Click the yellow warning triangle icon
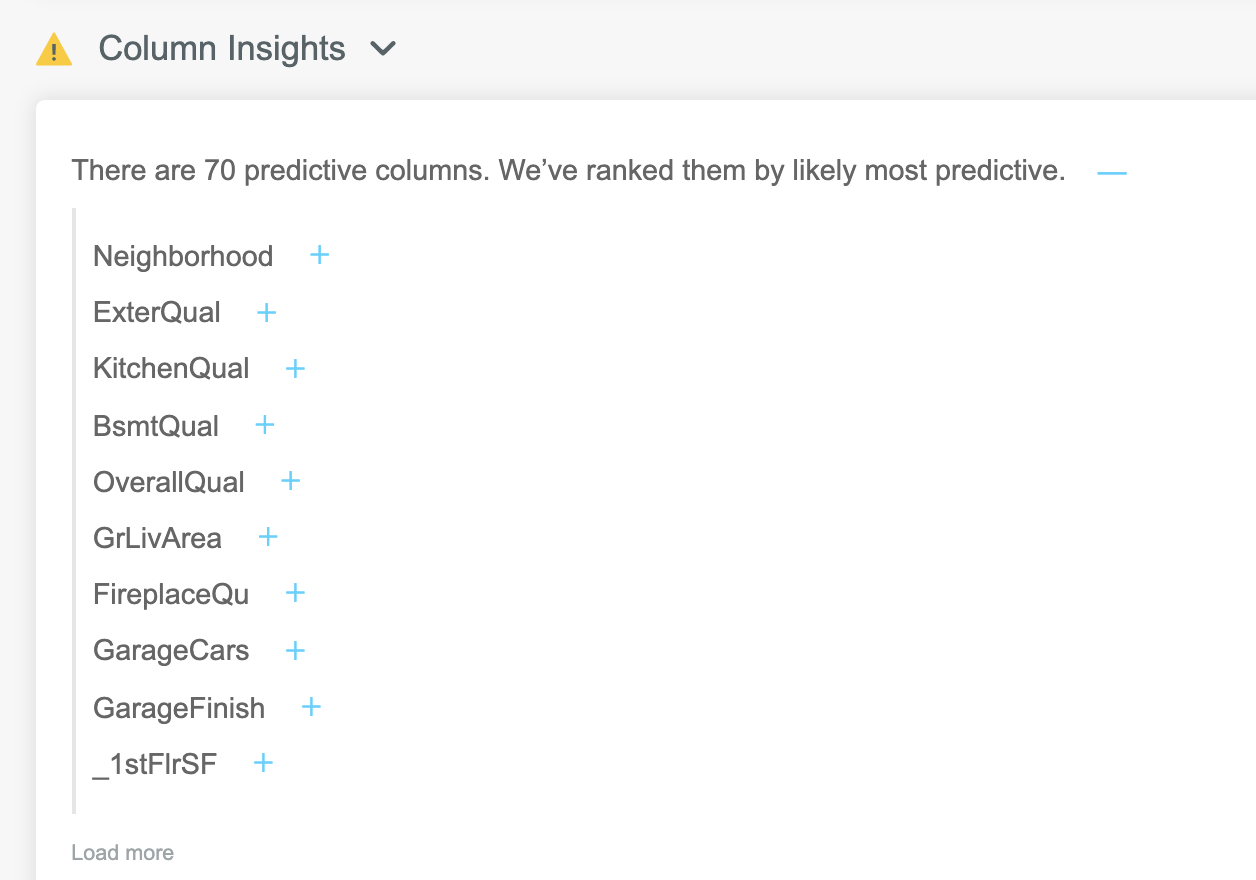 pyautogui.click(x=54, y=49)
